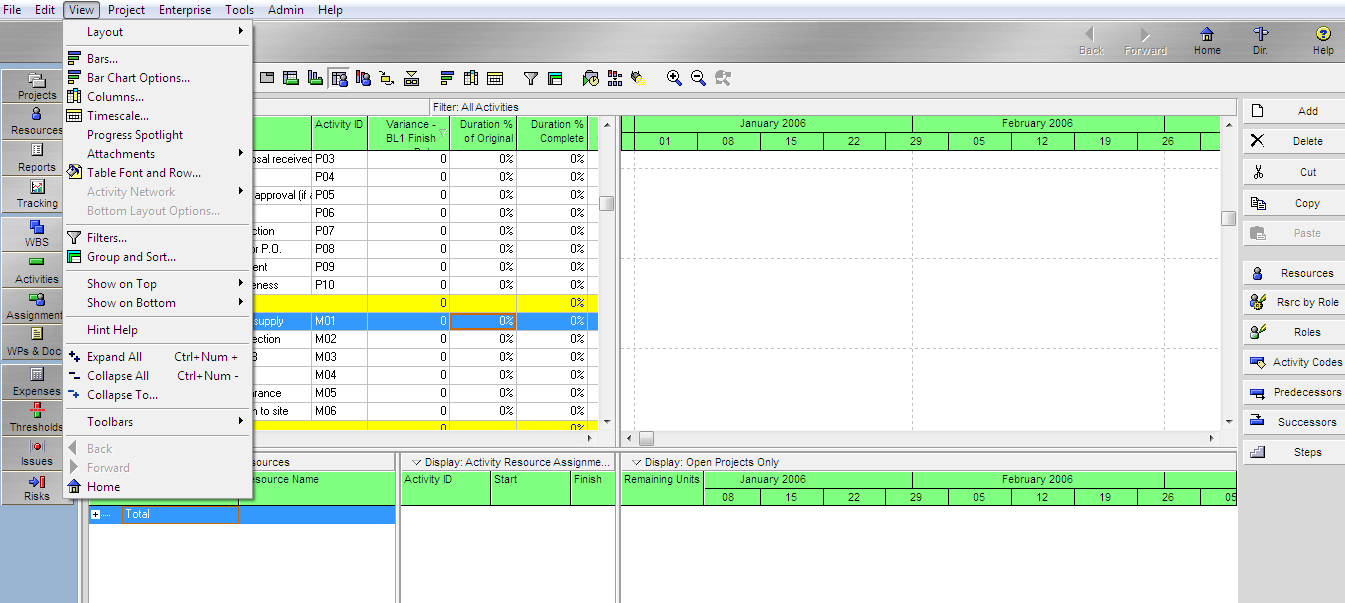Click the Zoom In magnifier icon
1345x603 pixels.
(674, 78)
